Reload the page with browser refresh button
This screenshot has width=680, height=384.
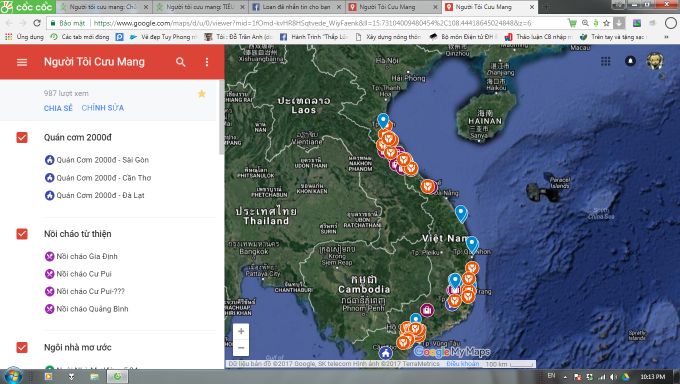37,23
